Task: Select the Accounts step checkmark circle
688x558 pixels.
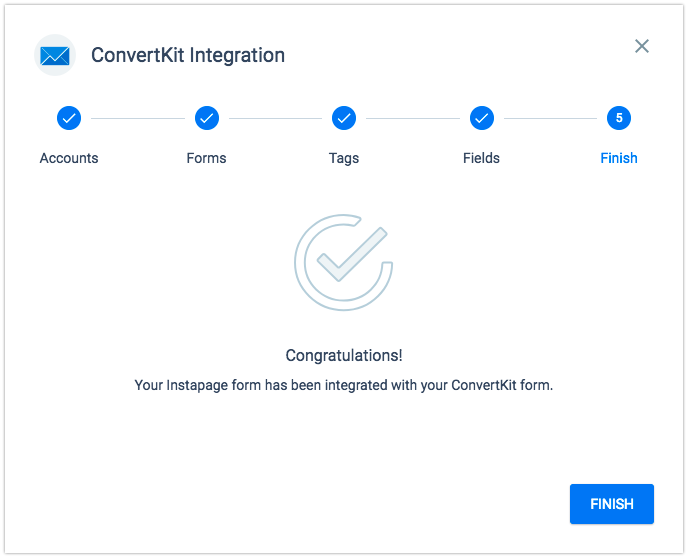Action: click(x=69, y=118)
